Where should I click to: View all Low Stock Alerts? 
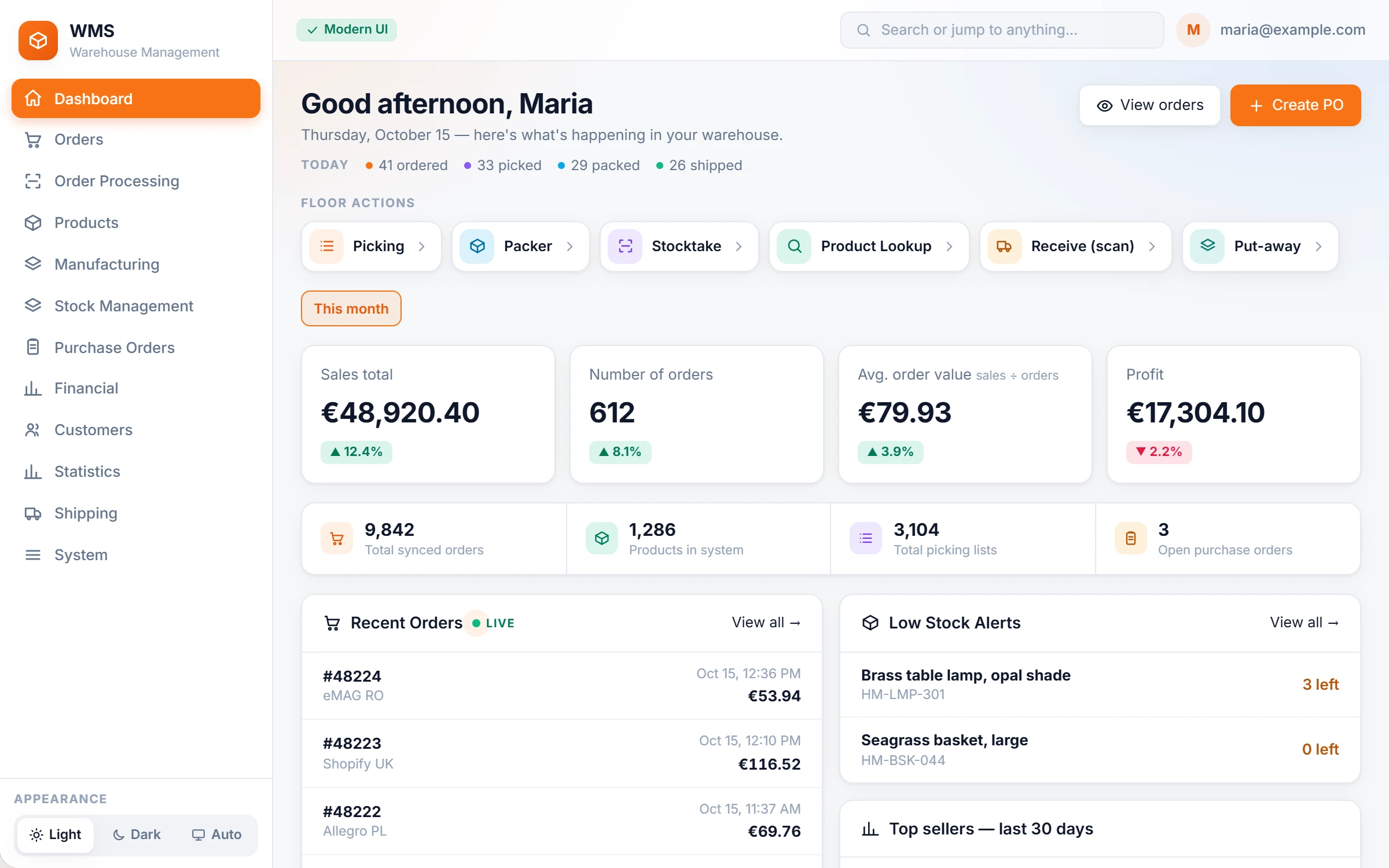click(1304, 623)
